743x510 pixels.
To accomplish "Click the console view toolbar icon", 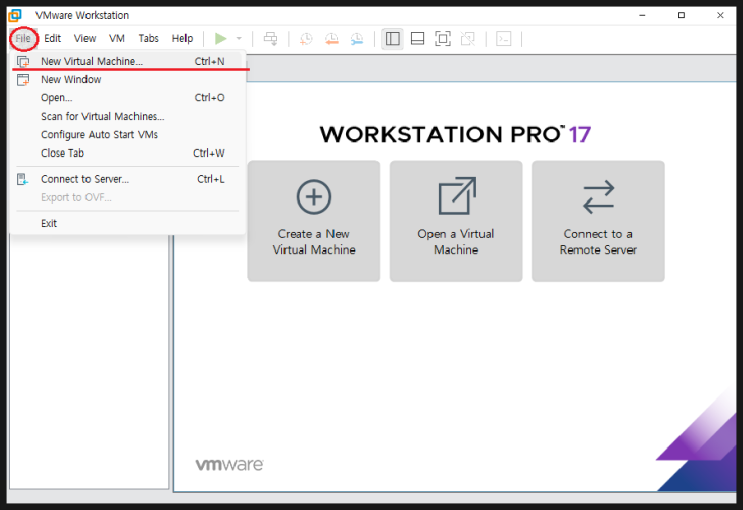I will point(503,38).
